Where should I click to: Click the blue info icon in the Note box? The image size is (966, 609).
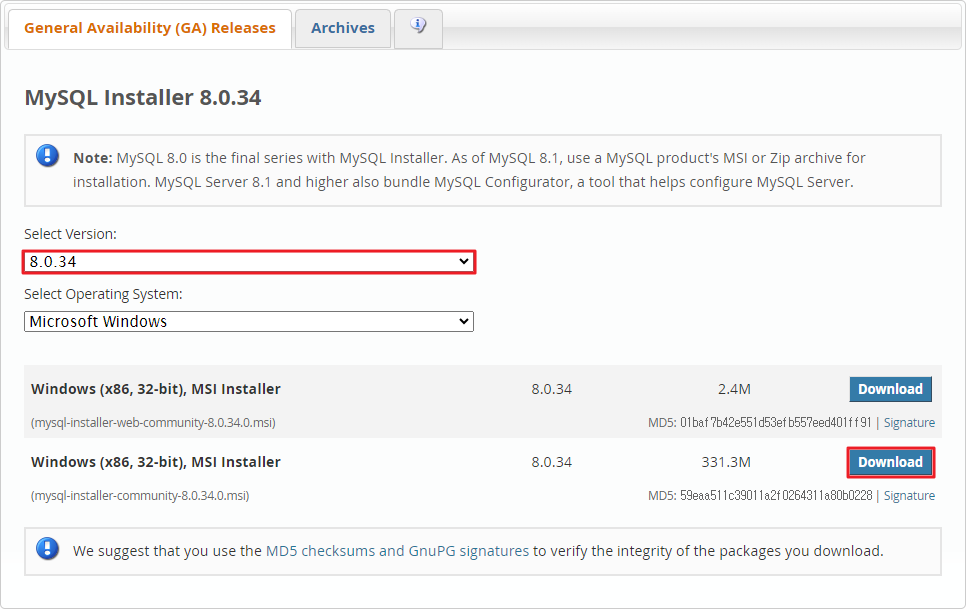pyautogui.click(x=47, y=156)
